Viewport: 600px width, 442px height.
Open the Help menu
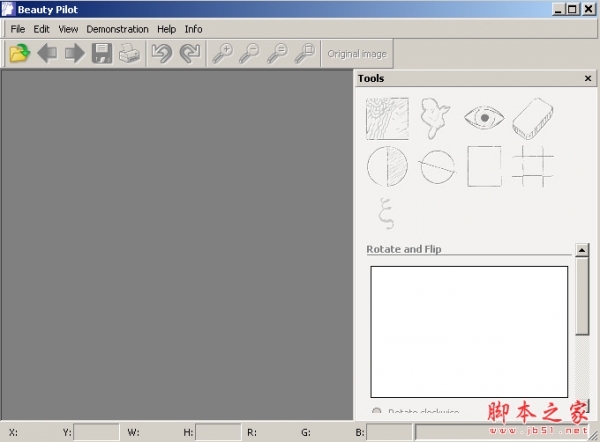coord(166,29)
